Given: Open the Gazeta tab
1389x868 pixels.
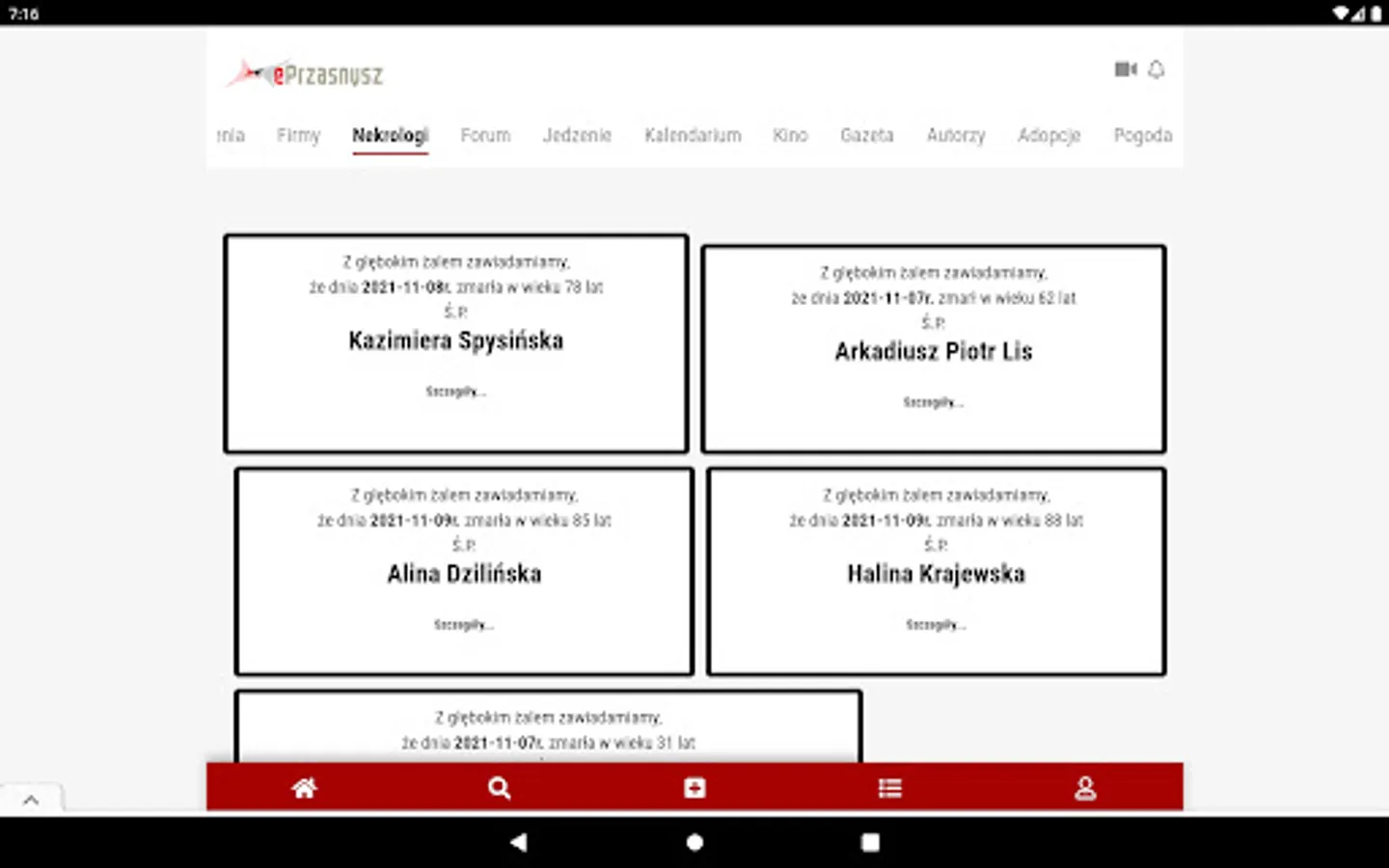Looking at the screenshot, I should [x=867, y=135].
